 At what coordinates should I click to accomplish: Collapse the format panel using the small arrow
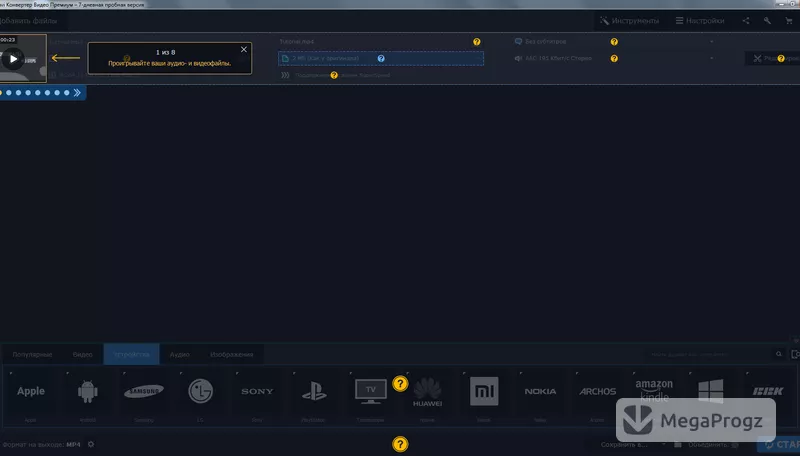tap(795, 340)
